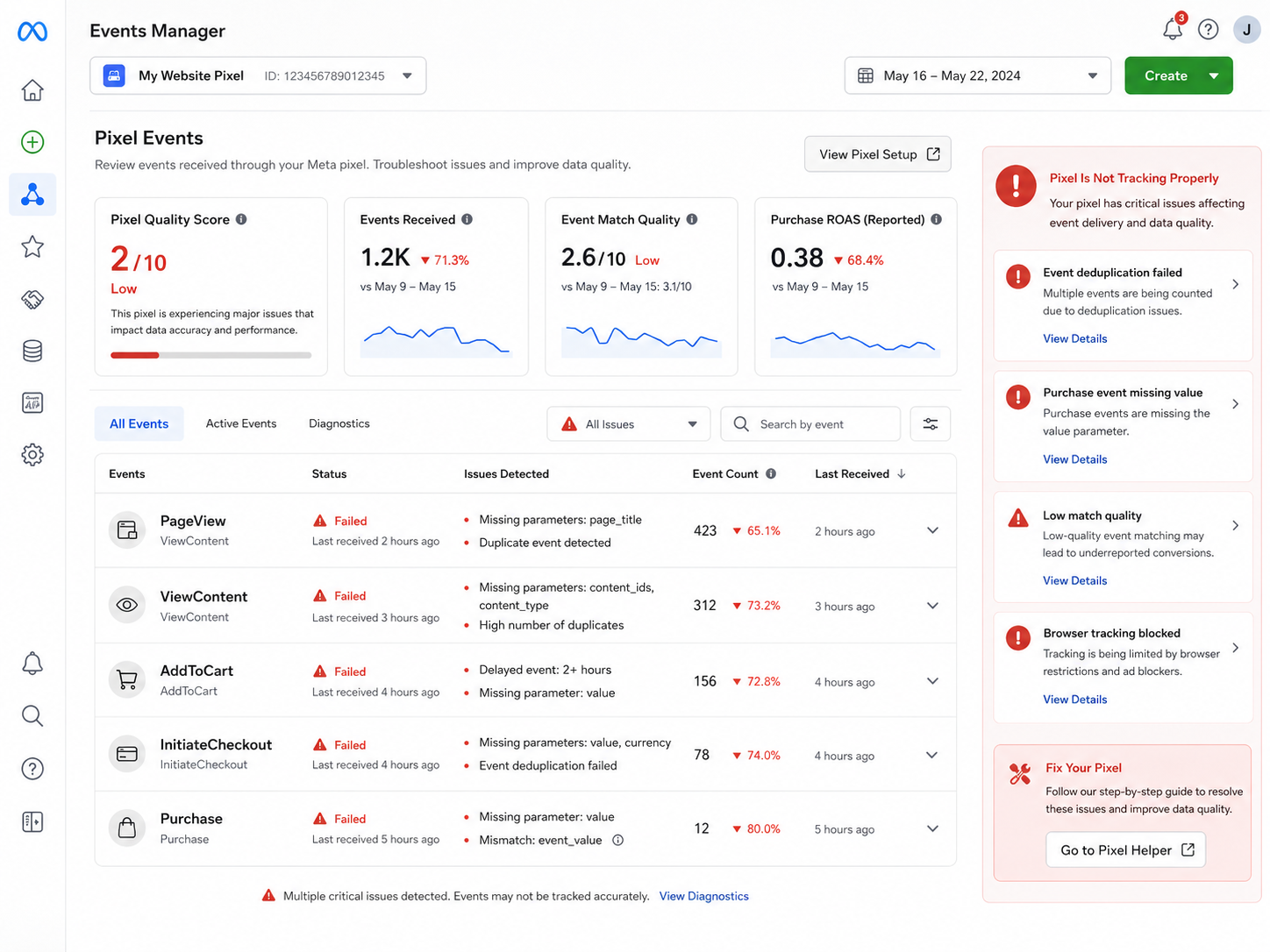Open the May 16 – May 22 date range picker

(x=978, y=75)
